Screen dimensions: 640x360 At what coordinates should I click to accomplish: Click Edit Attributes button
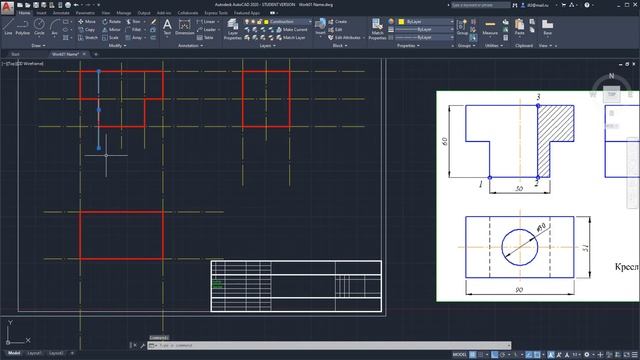345,38
